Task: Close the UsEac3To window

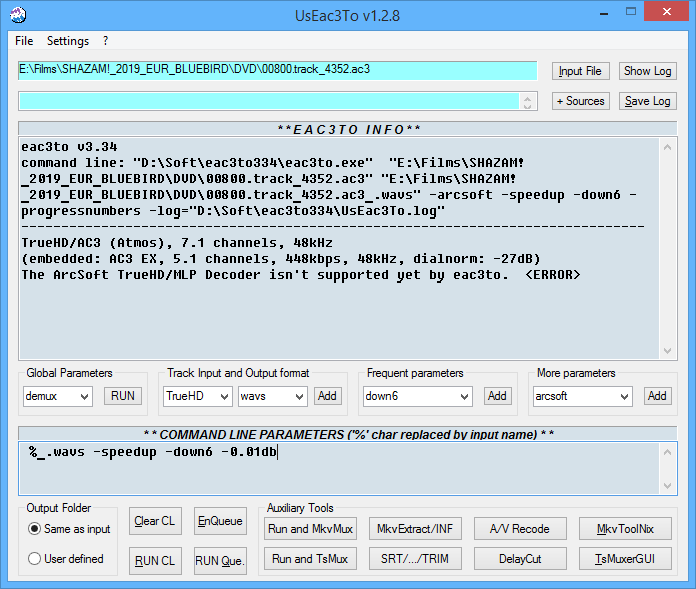Action: pyautogui.click(x=667, y=11)
